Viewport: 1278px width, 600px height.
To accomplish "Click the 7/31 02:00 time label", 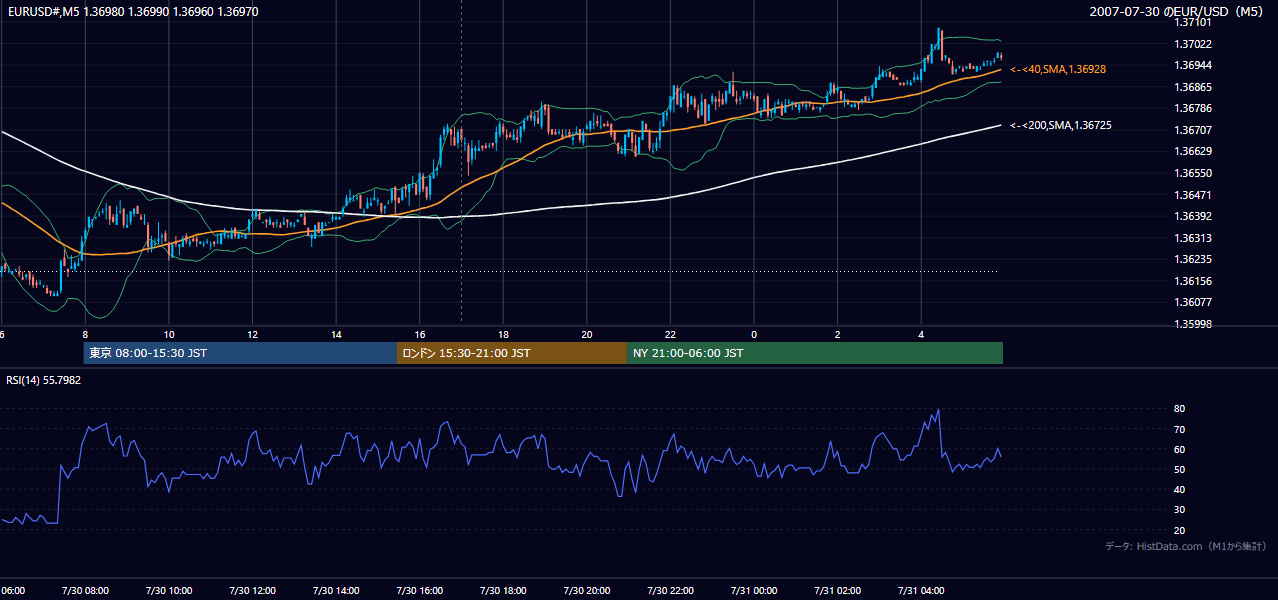I will click(837, 590).
